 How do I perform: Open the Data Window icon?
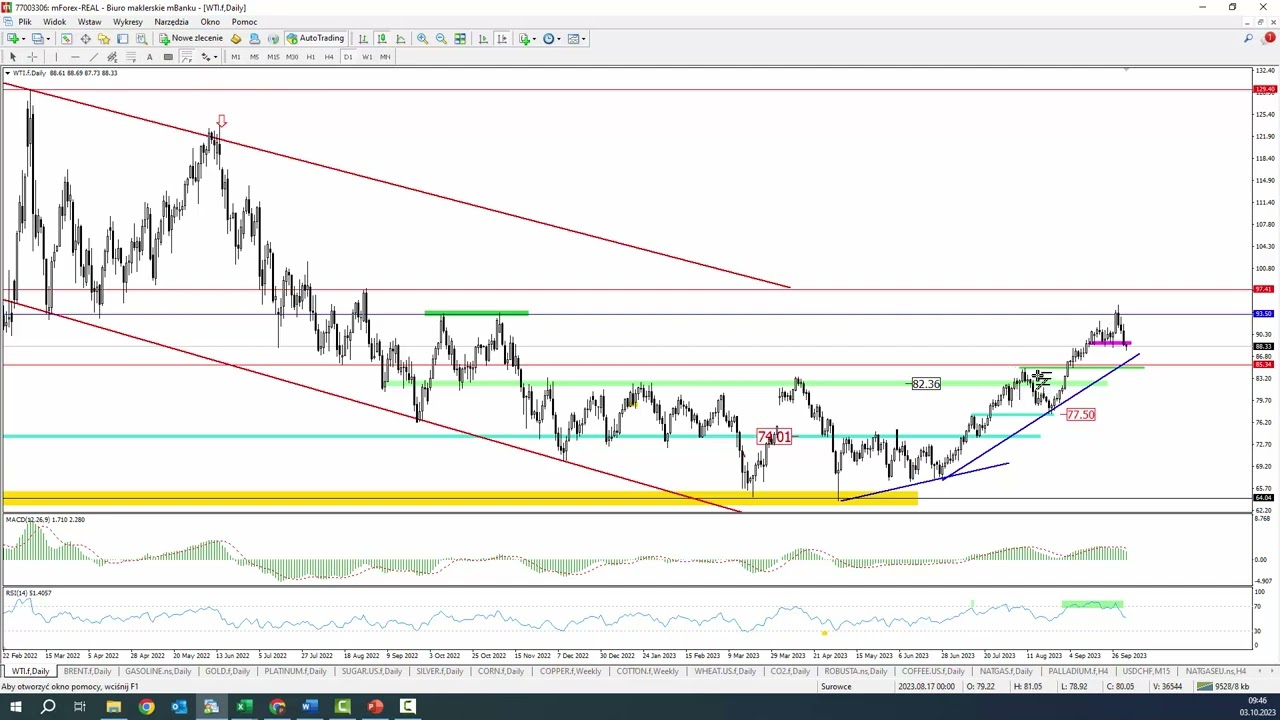coord(85,39)
